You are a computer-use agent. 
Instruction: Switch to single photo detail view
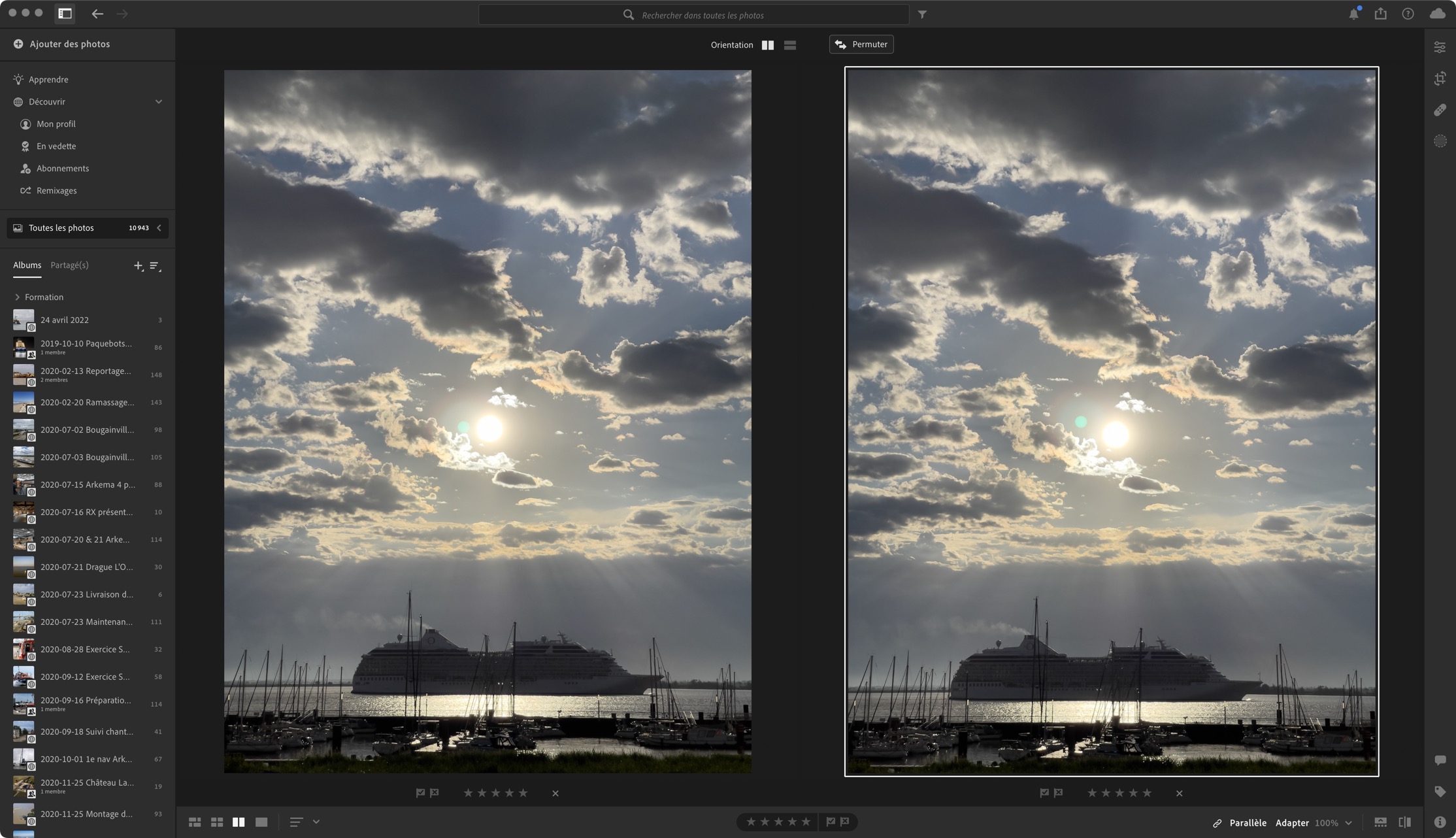261,822
